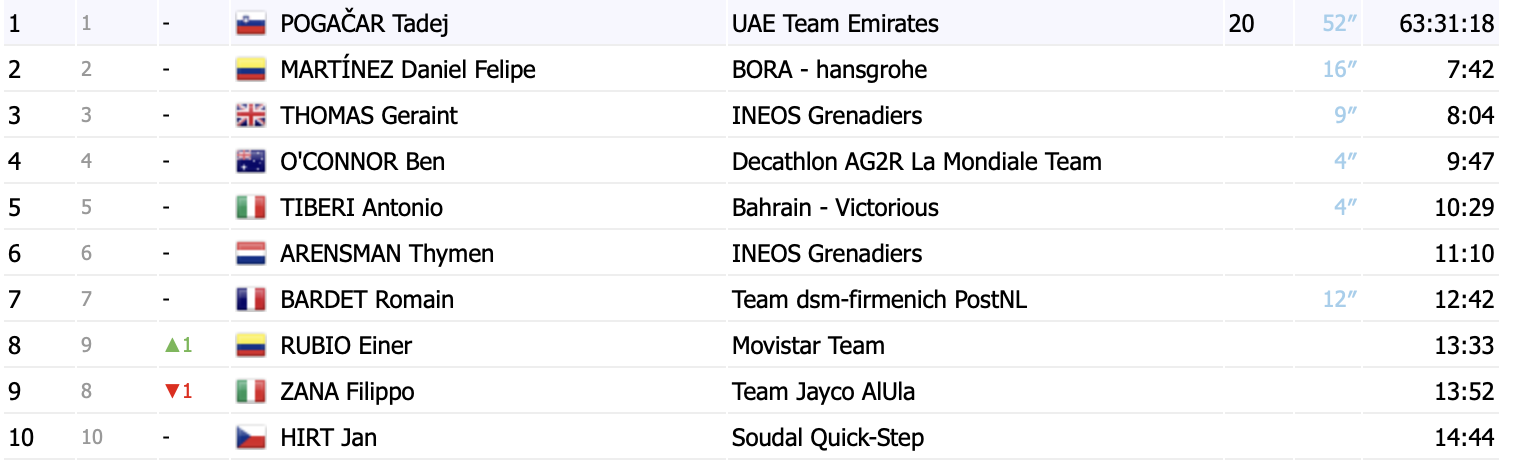Click the red down arrow for Zana

(171, 392)
